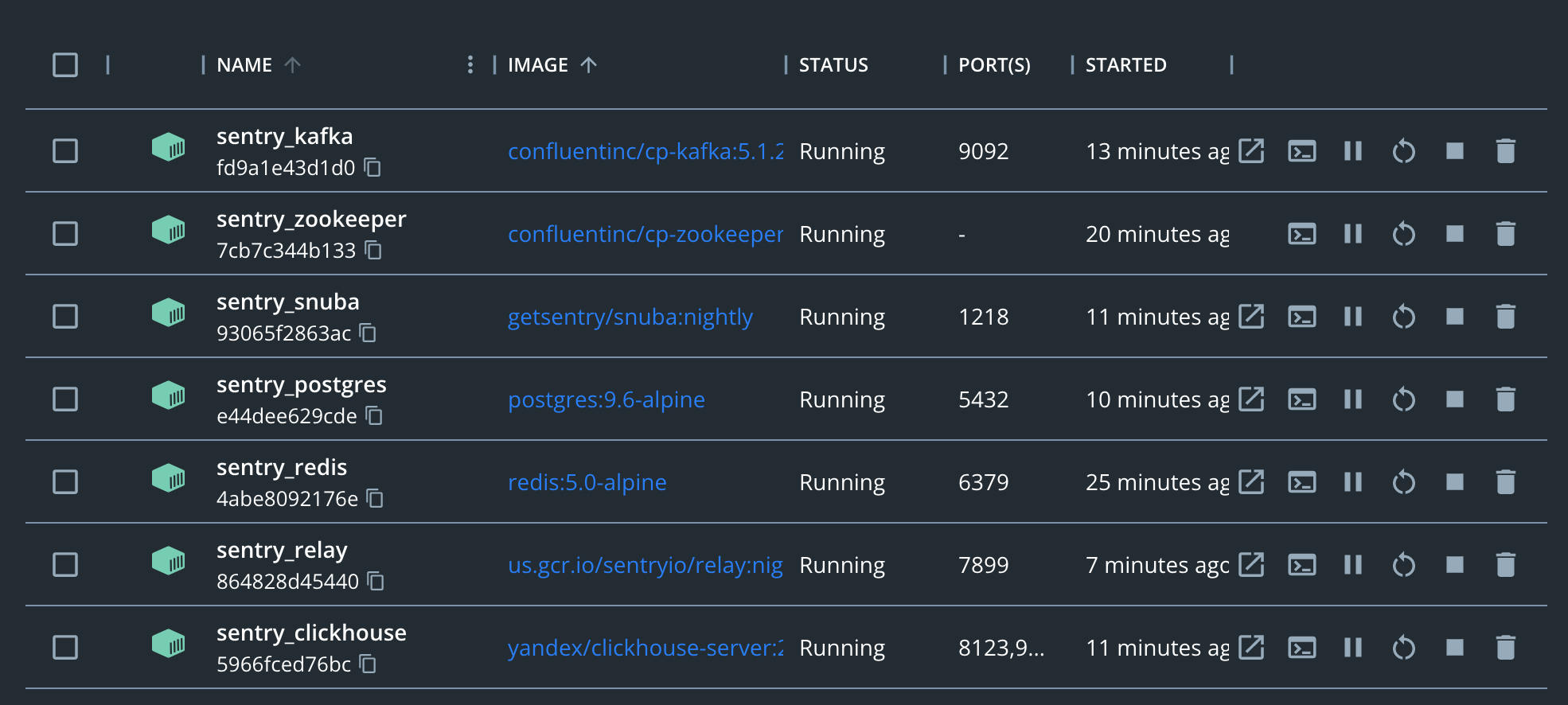The width and height of the screenshot is (1568, 705).
Task: Open sentry_postgres in browser
Action: tap(1251, 399)
